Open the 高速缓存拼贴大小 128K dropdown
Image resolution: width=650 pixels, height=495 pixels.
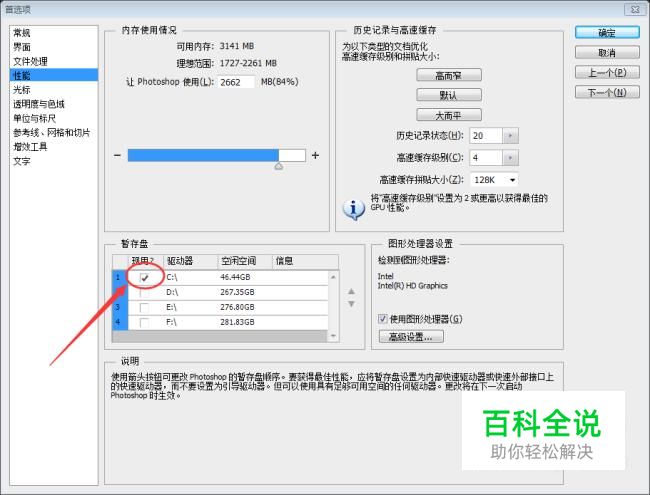(494, 180)
